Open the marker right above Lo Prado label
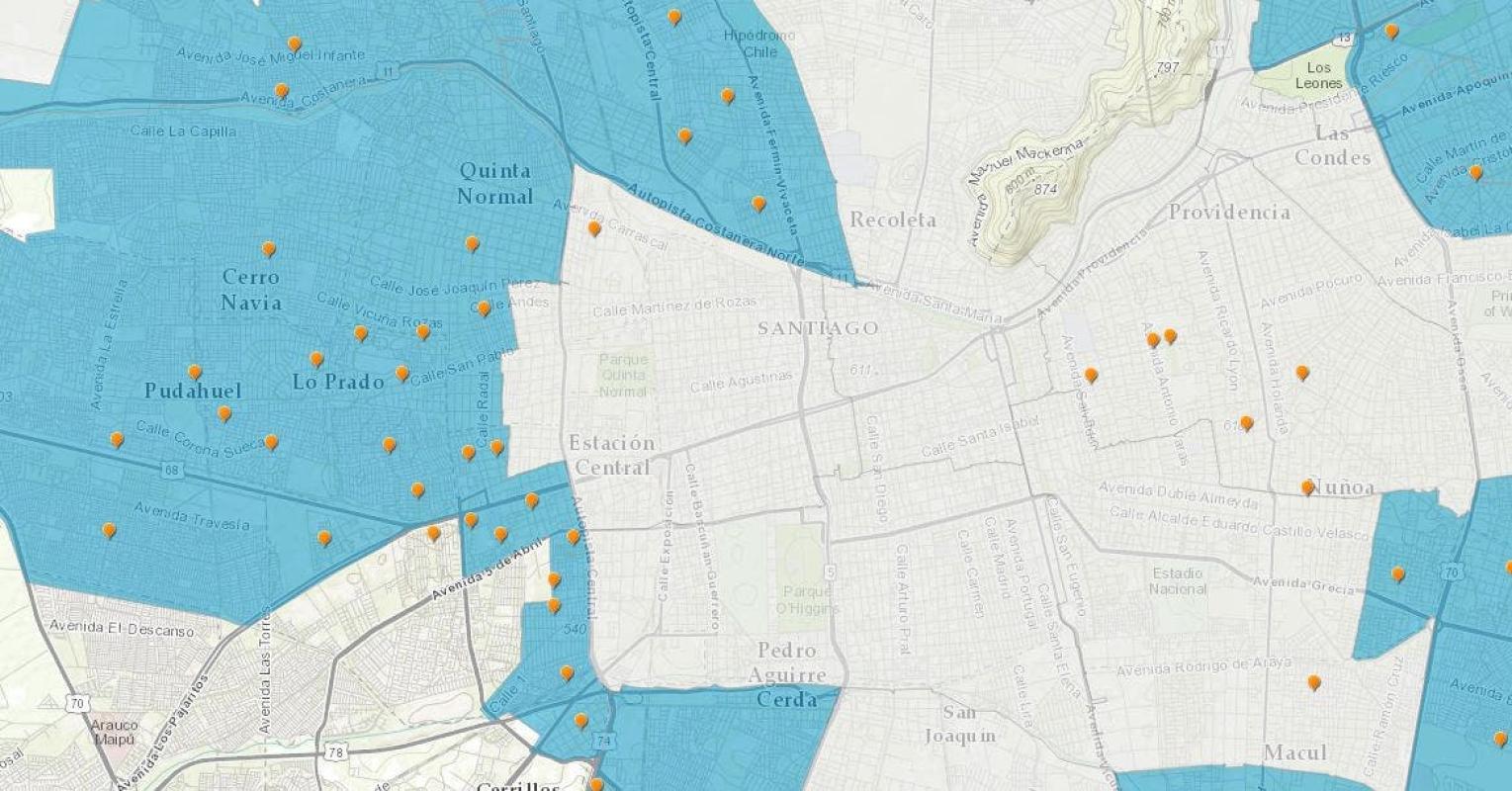This screenshot has width=1512, height=791. tap(316, 359)
